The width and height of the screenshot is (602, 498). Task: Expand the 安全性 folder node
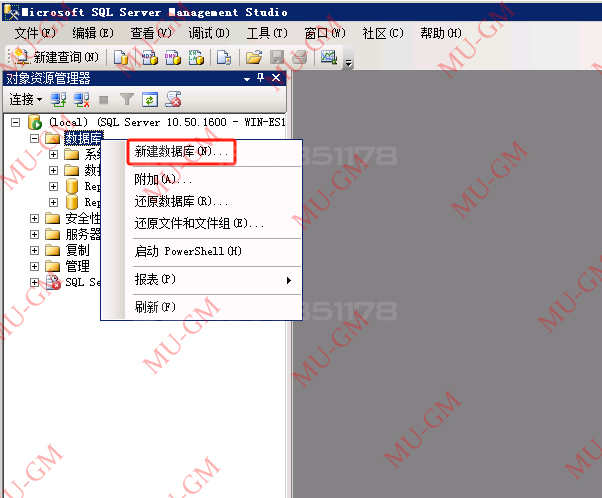point(35,218)
